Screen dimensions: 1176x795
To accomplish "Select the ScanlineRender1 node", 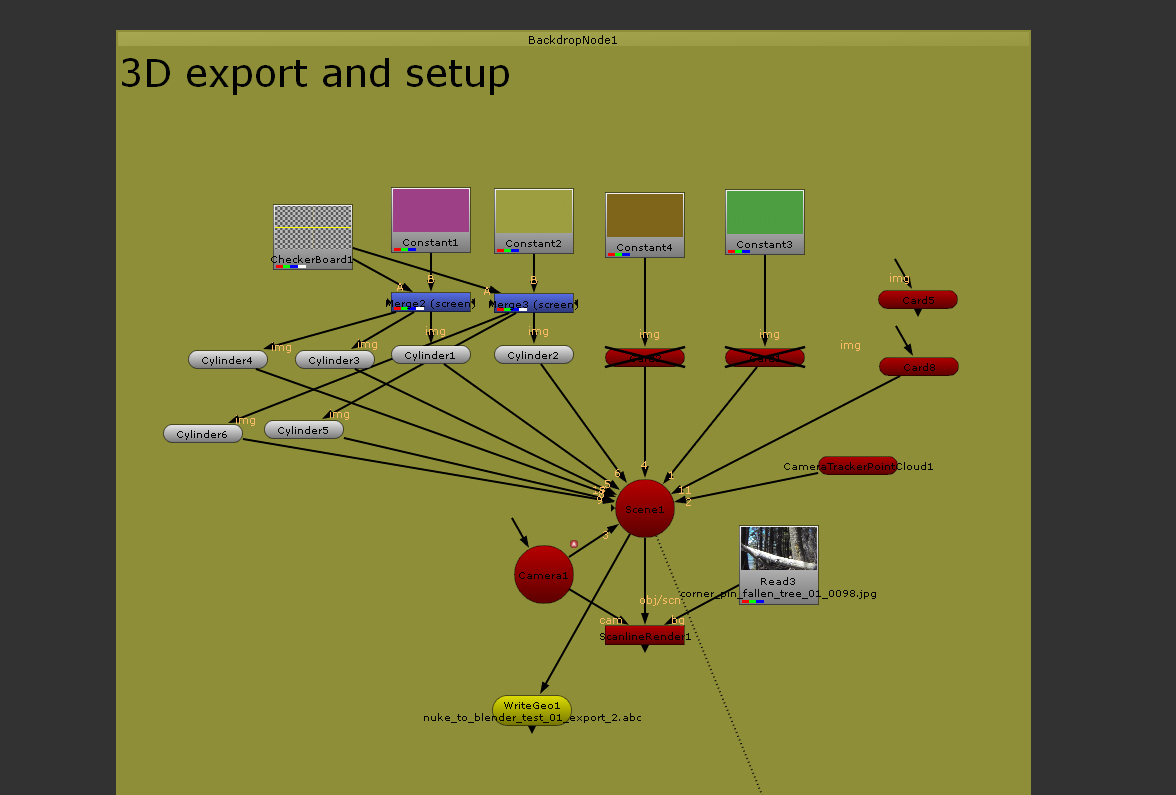I will point(644,634).
